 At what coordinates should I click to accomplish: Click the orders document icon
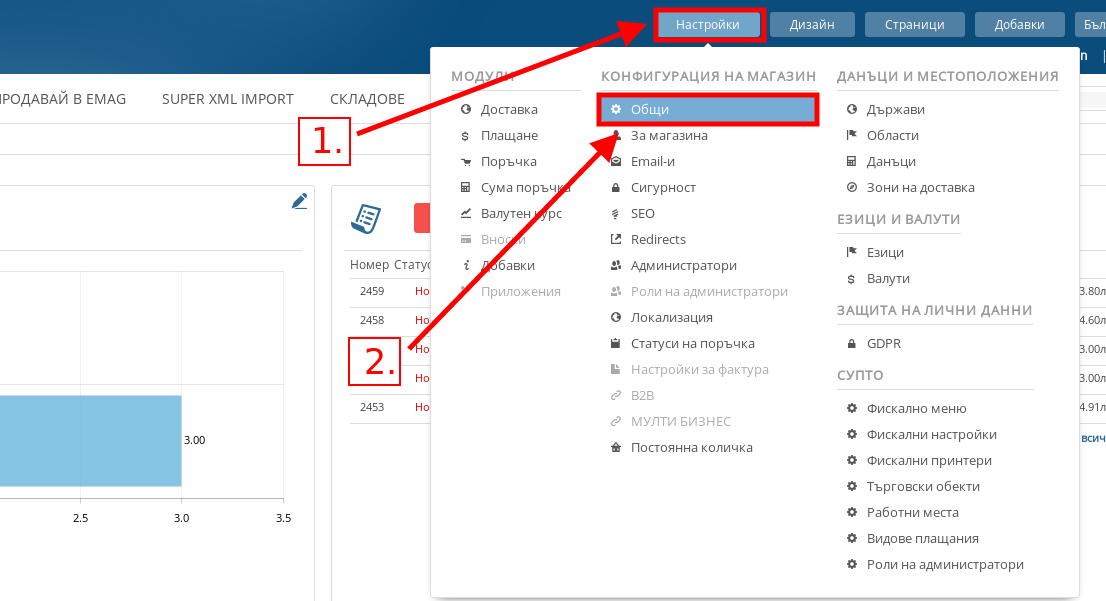(367, 218)
